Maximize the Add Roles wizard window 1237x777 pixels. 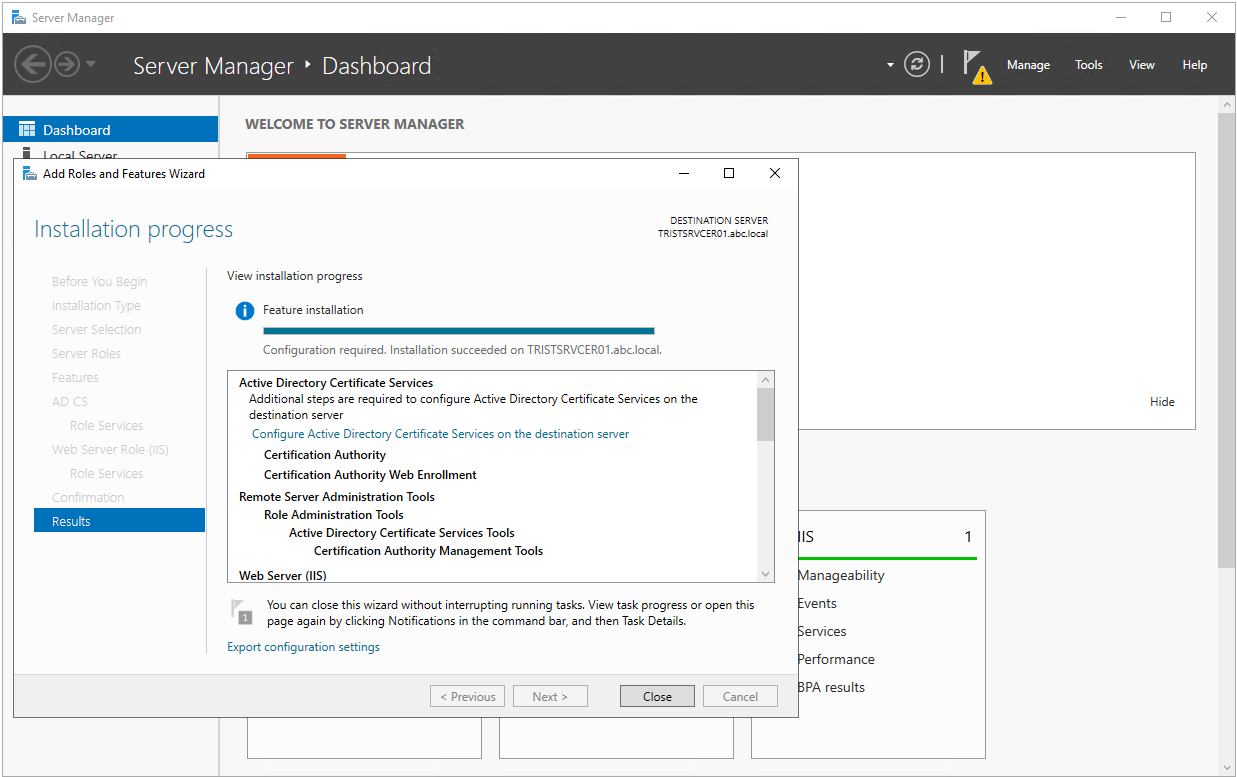tap(729, 173)
